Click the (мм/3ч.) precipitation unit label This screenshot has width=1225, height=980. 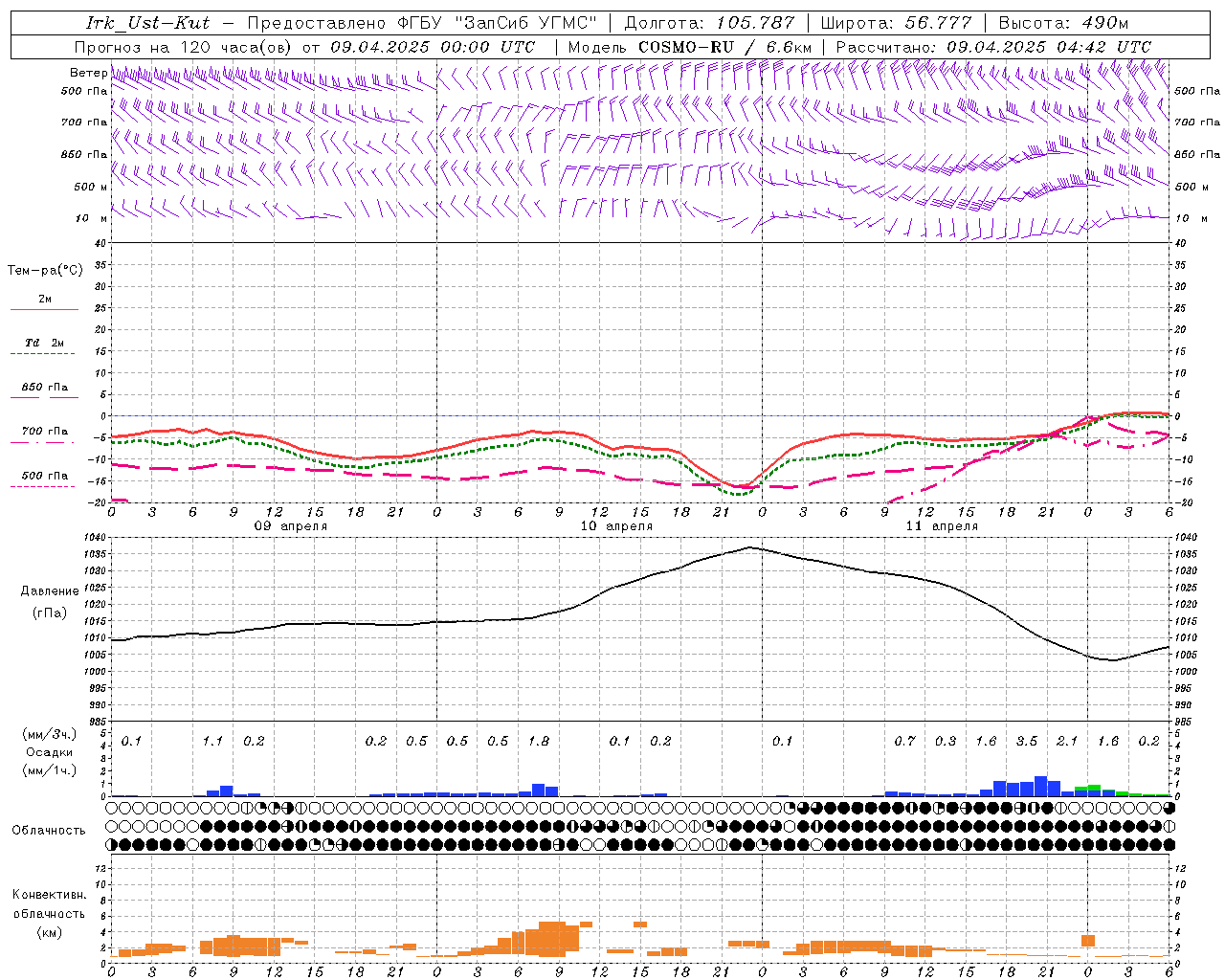50,734
